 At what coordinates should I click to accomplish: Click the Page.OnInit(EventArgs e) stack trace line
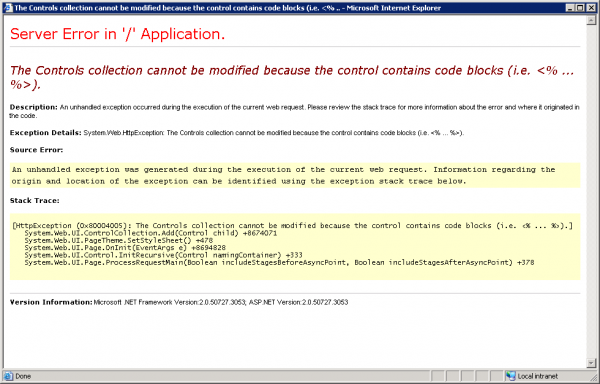tap(125, 247)
